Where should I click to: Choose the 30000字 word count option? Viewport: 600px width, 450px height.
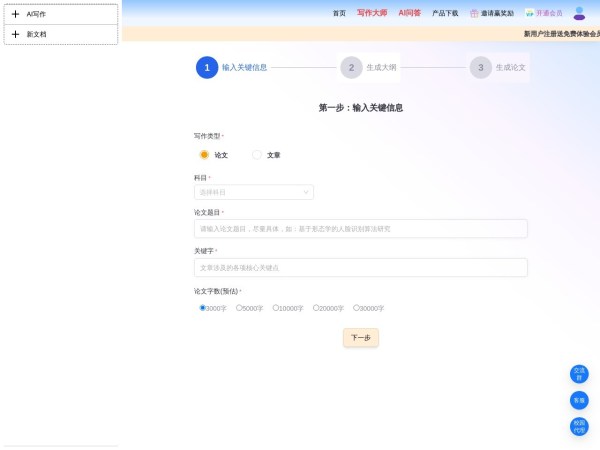tap(356, 308)
